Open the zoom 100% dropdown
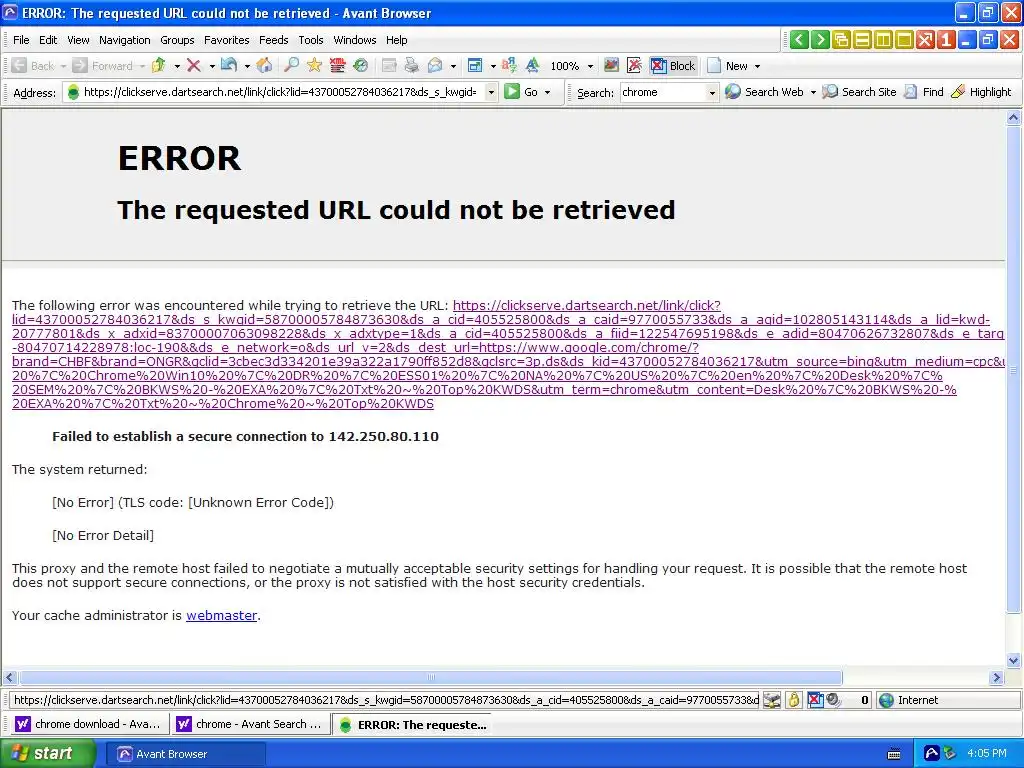This screenshot has width=1024, height=768. pos(590,66)
